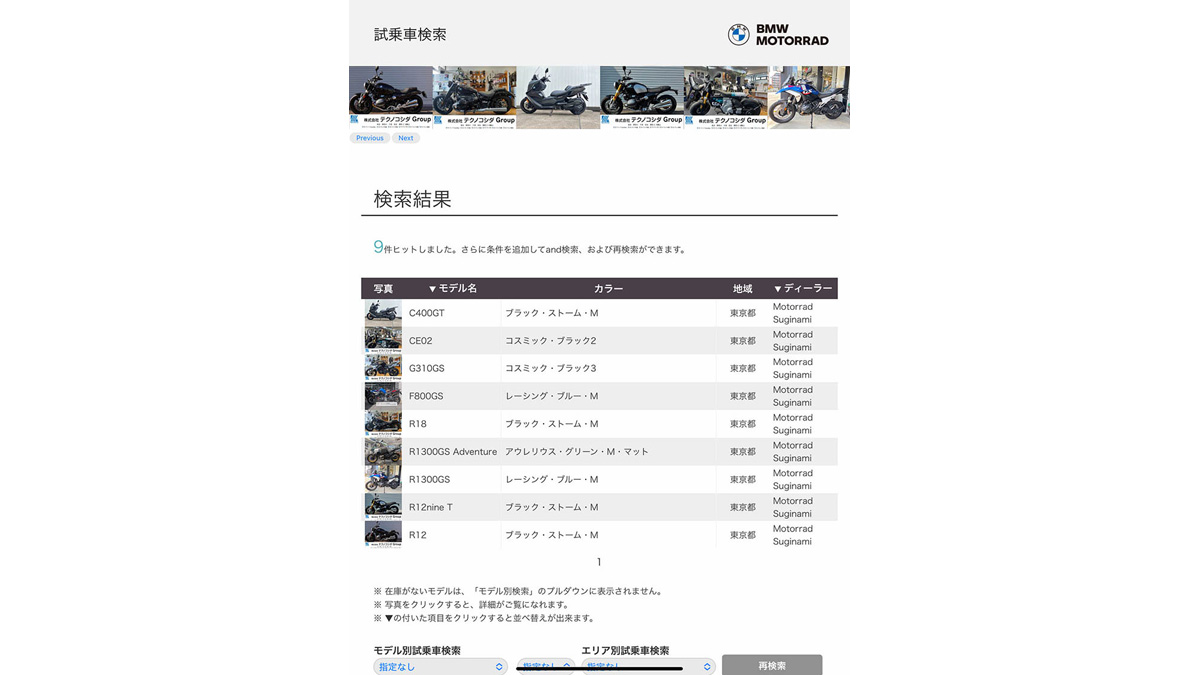1200x675 pixels.
Task: Click the BMW Motorrad logo
Action: click(x=778, y=35)
